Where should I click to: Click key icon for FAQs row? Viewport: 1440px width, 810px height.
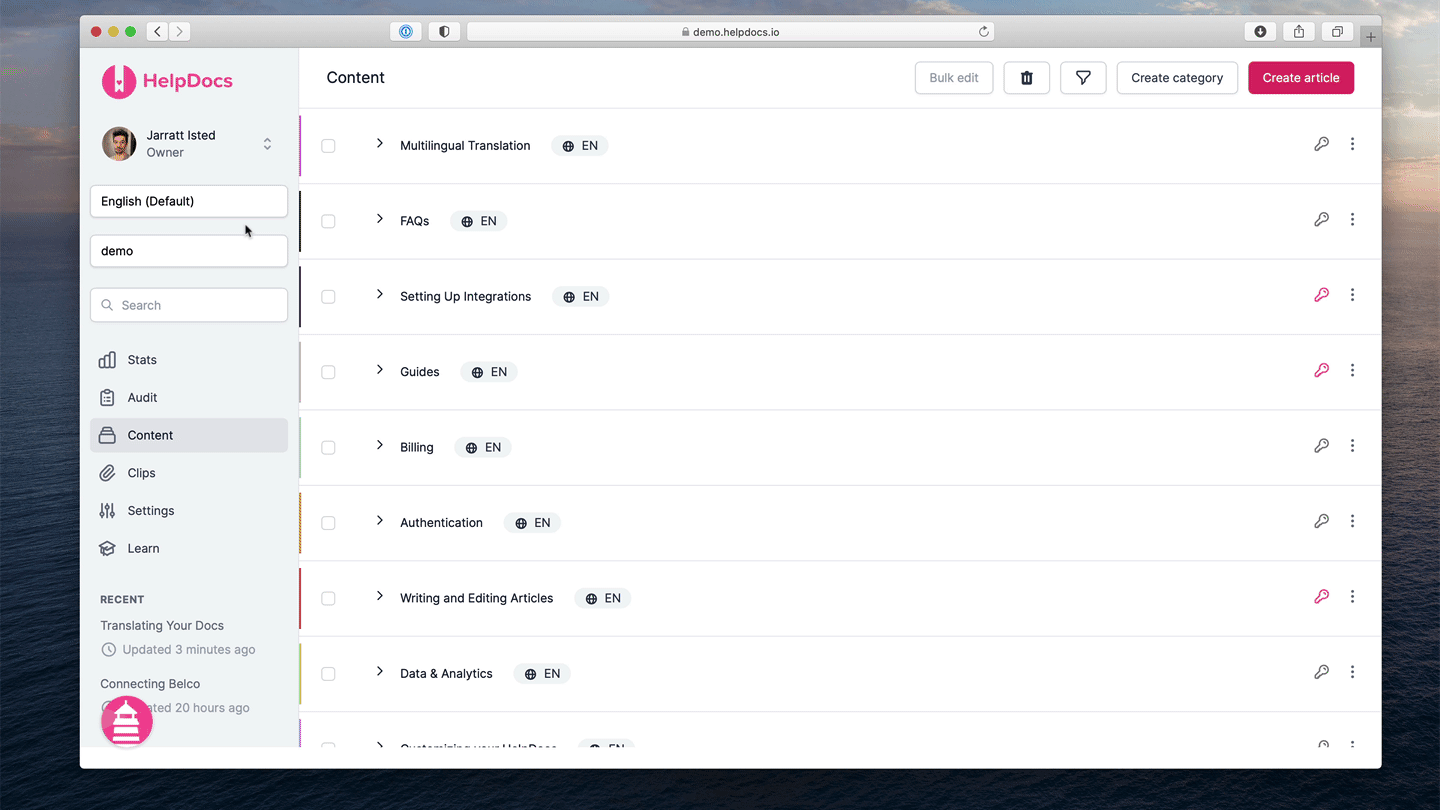coord(1321,219)
